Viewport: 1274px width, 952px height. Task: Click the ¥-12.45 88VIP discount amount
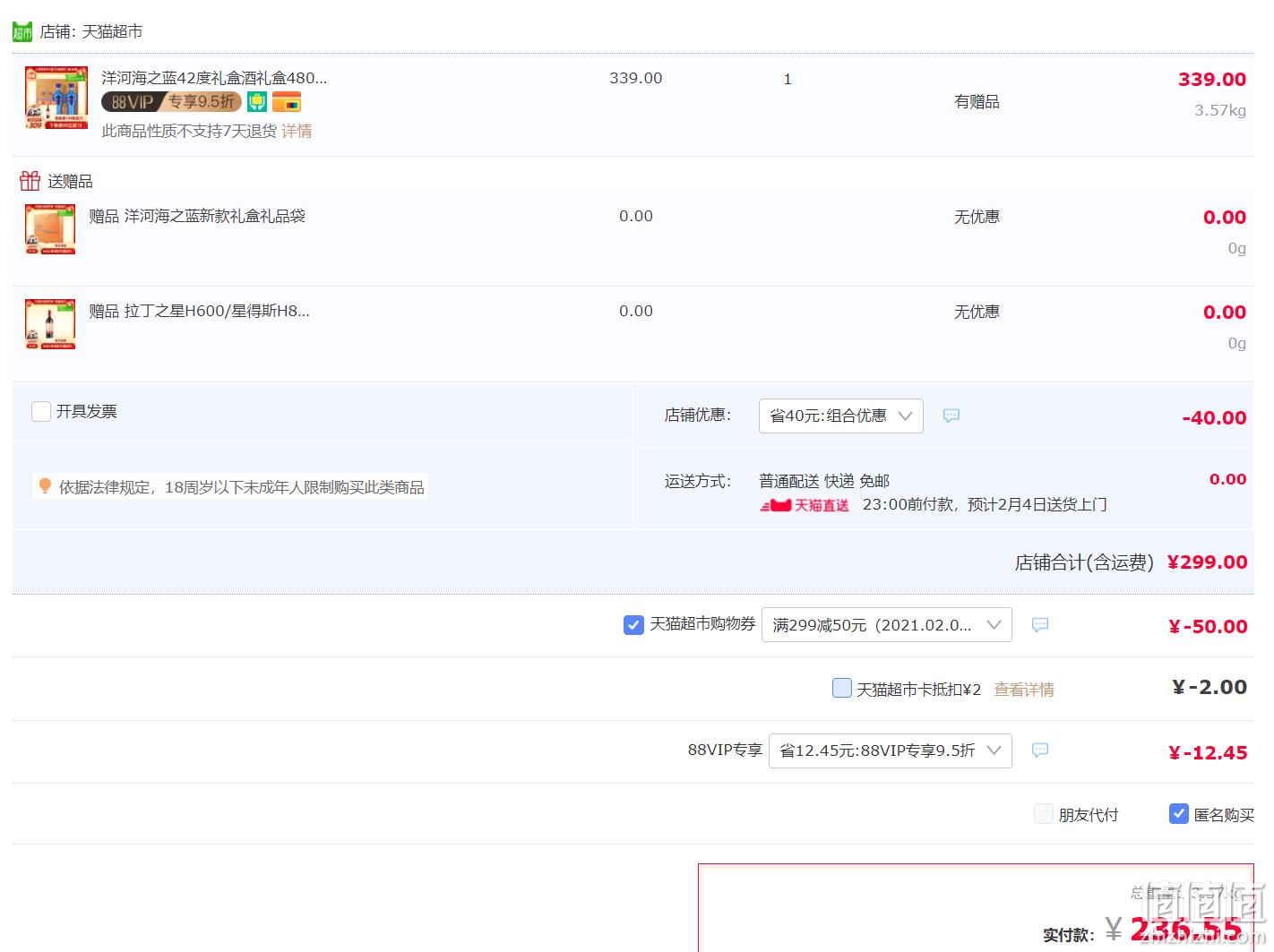[1208, 753]
